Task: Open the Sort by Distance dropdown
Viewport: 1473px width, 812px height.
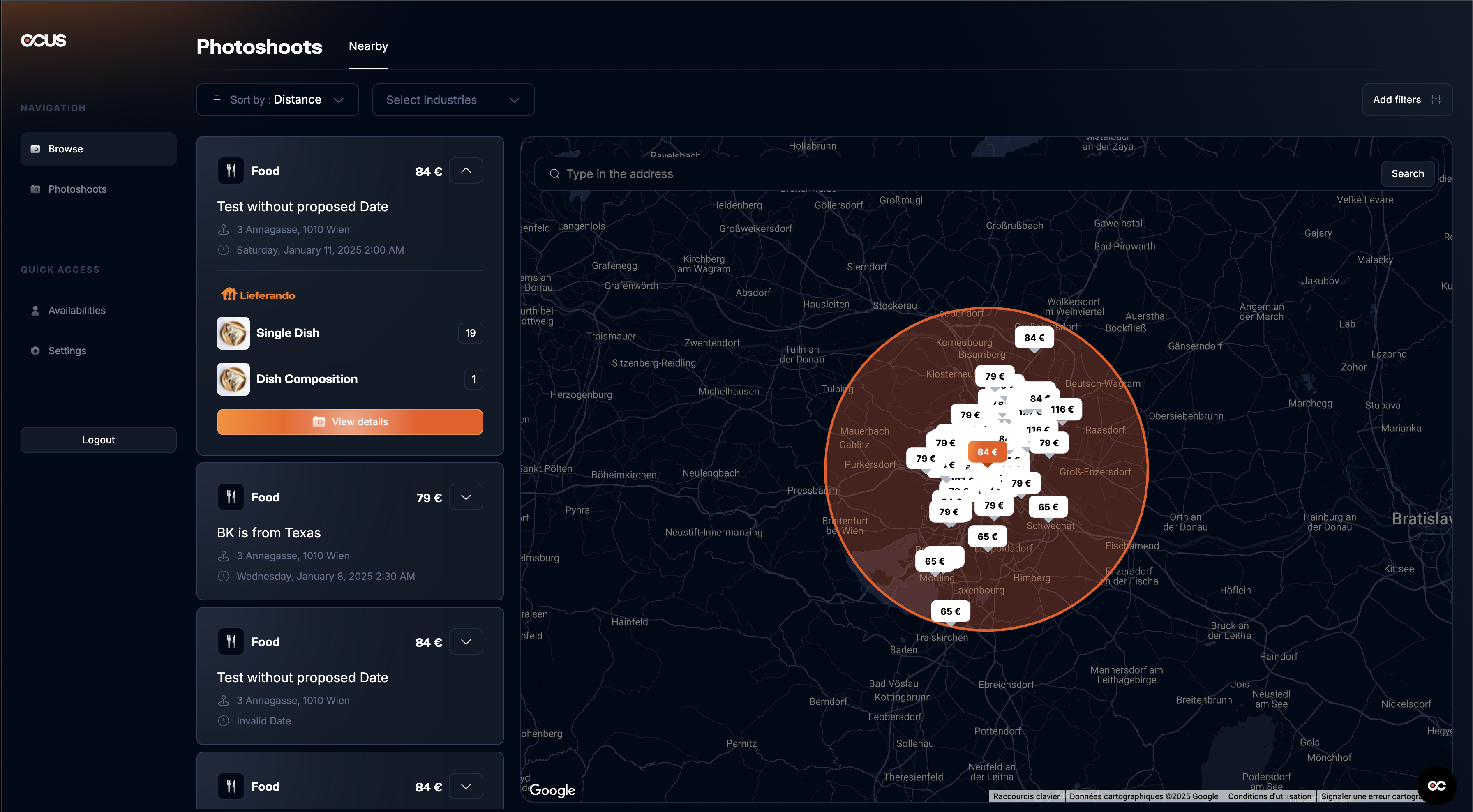Action: (278, 100)
